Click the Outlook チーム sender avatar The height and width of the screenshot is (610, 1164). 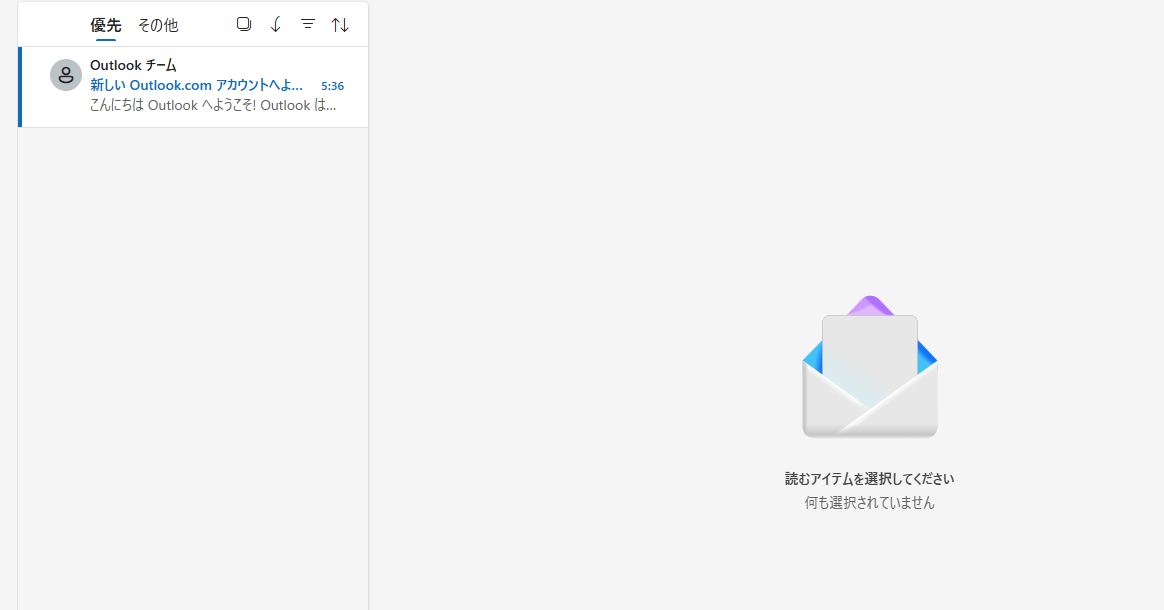point(65,75)
